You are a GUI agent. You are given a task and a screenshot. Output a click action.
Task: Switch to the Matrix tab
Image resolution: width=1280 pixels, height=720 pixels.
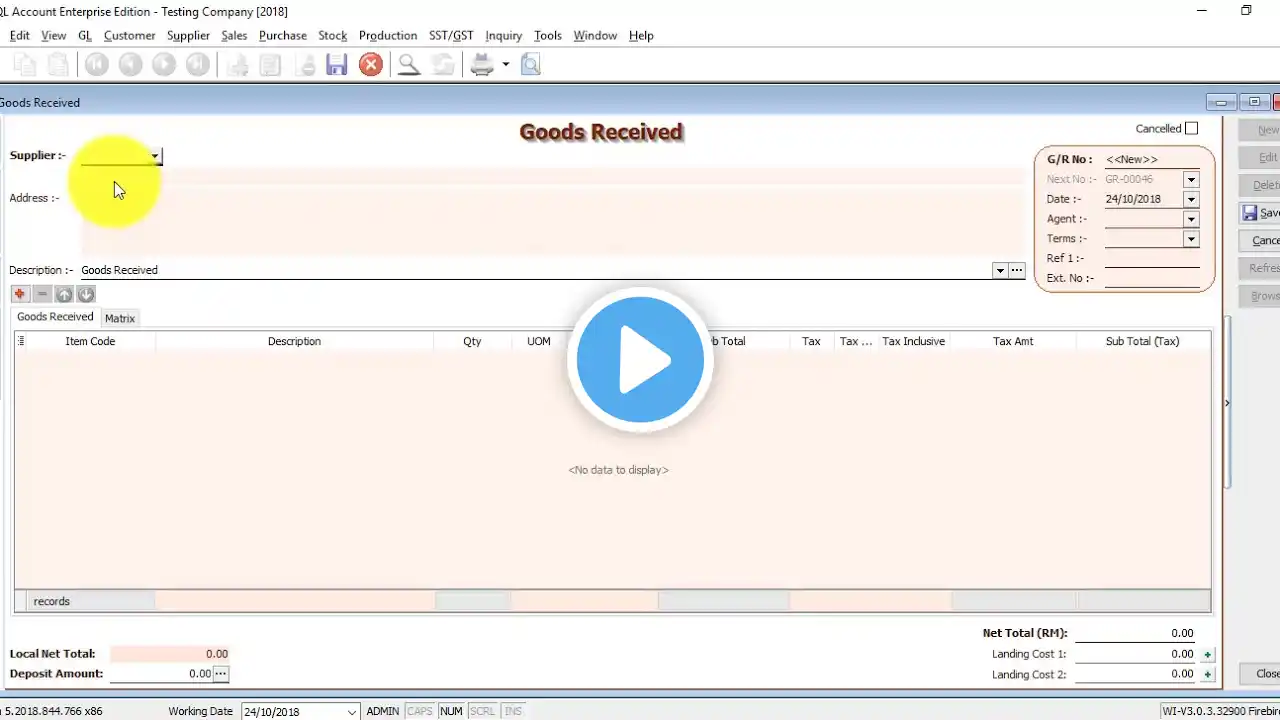[120, 318]
